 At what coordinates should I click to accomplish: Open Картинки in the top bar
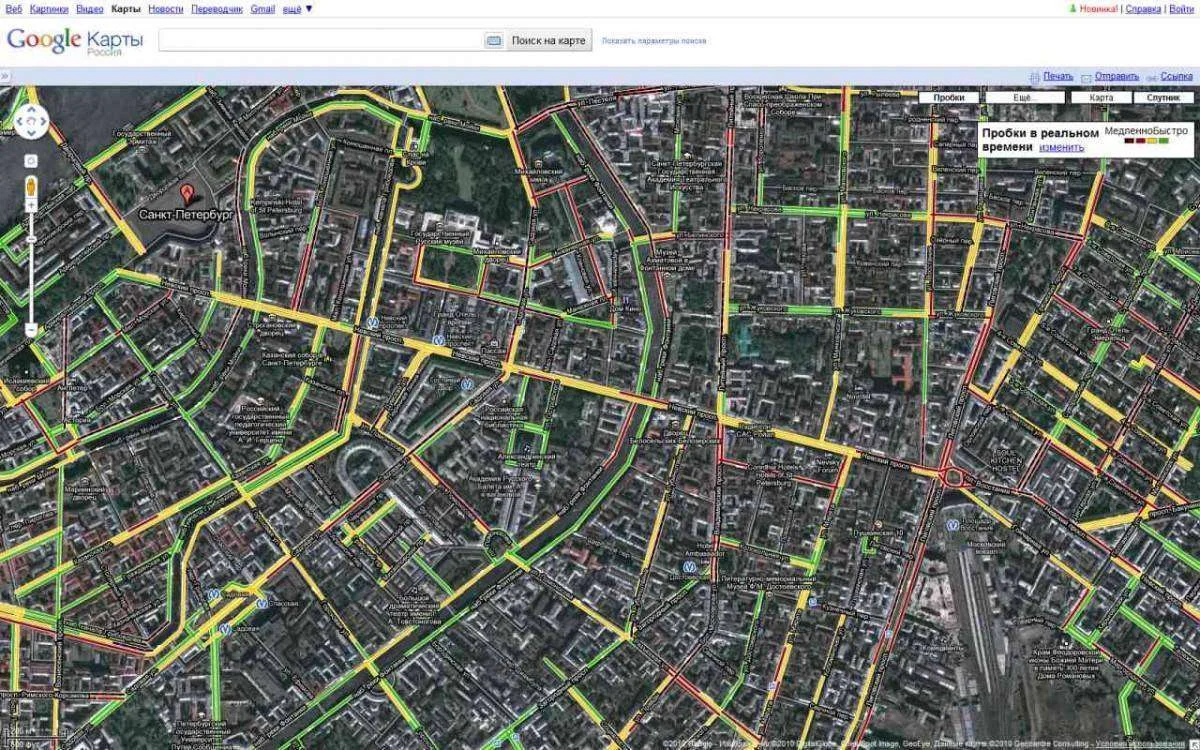pyautogui.click(x=50, y=8)
